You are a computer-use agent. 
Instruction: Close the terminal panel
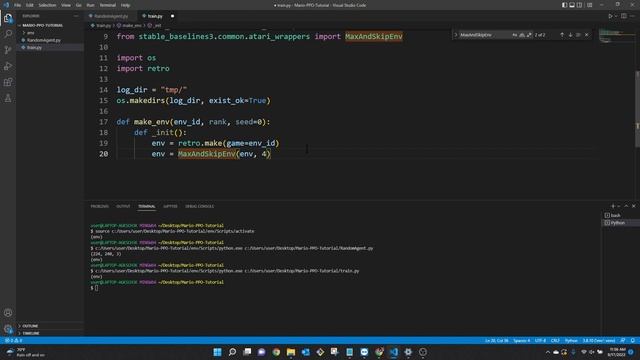[633, 207]
